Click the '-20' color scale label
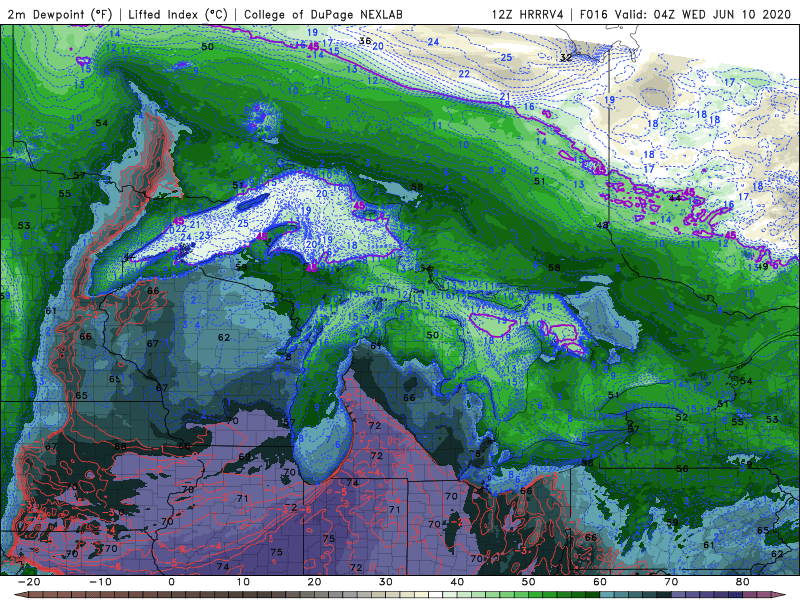 29,582
